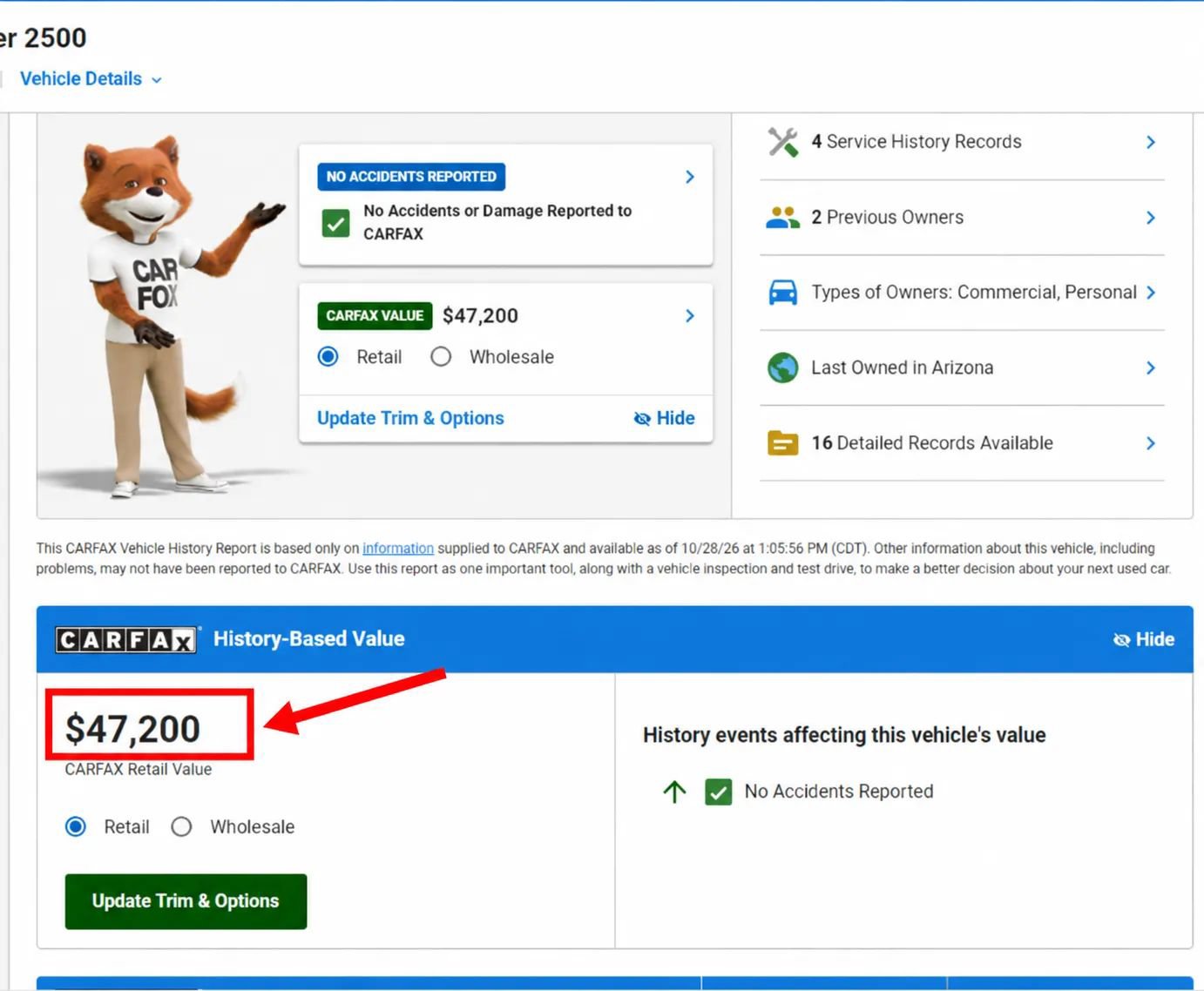1204x991 pixels.
Task: Select Wholesale radio under CARFAX Retail Value
Action: [181, 826]
